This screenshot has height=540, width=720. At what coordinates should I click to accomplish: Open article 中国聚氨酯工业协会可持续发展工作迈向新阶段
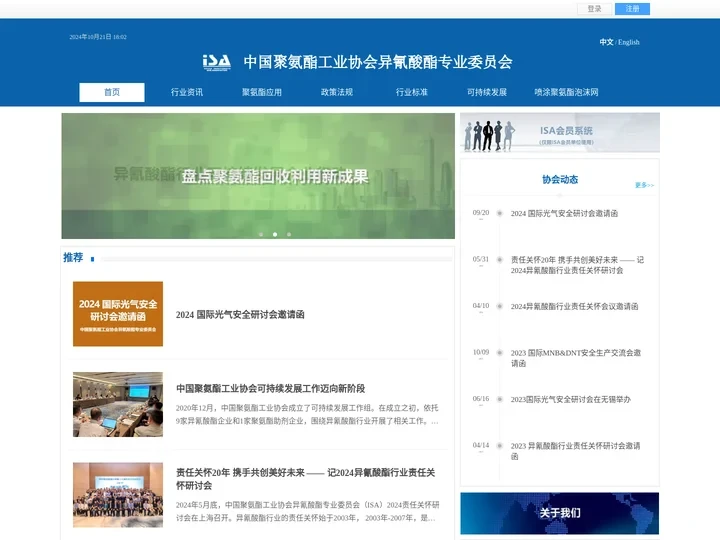point(270,388)
